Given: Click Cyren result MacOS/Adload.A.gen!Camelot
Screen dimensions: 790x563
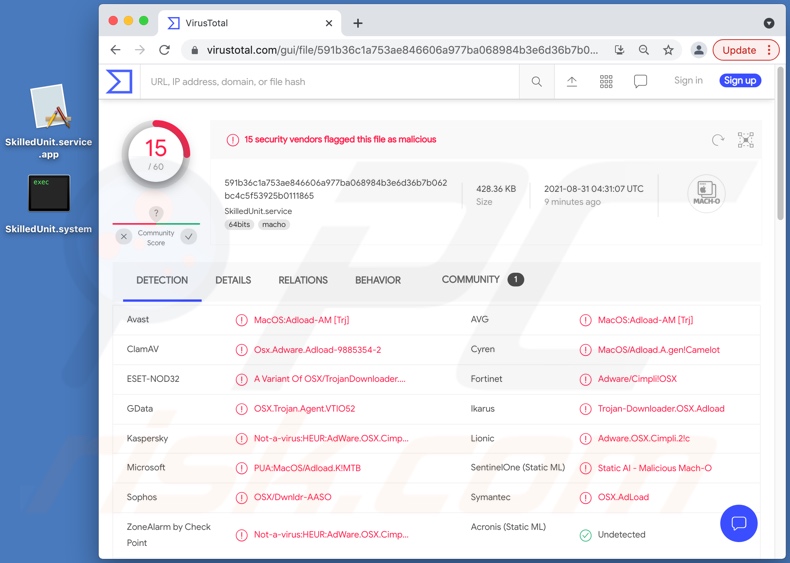Looking at the screenshot, I should pyautogui.click(x=659, y=350).
